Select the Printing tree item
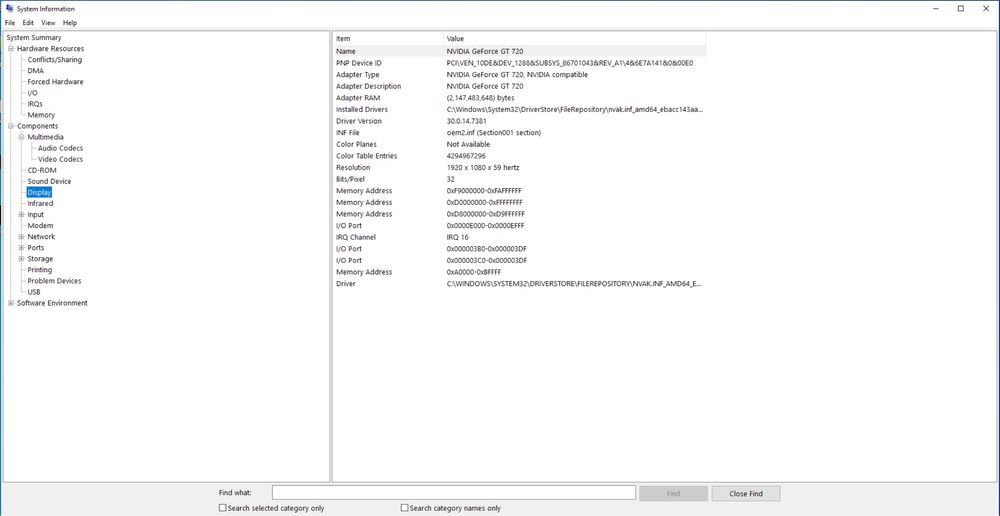The width and height of the screenshot is (1000, 516). click(x=40, y=270)
